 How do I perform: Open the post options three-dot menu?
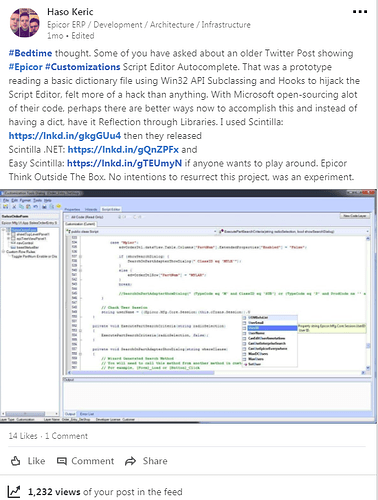(360, 12)
